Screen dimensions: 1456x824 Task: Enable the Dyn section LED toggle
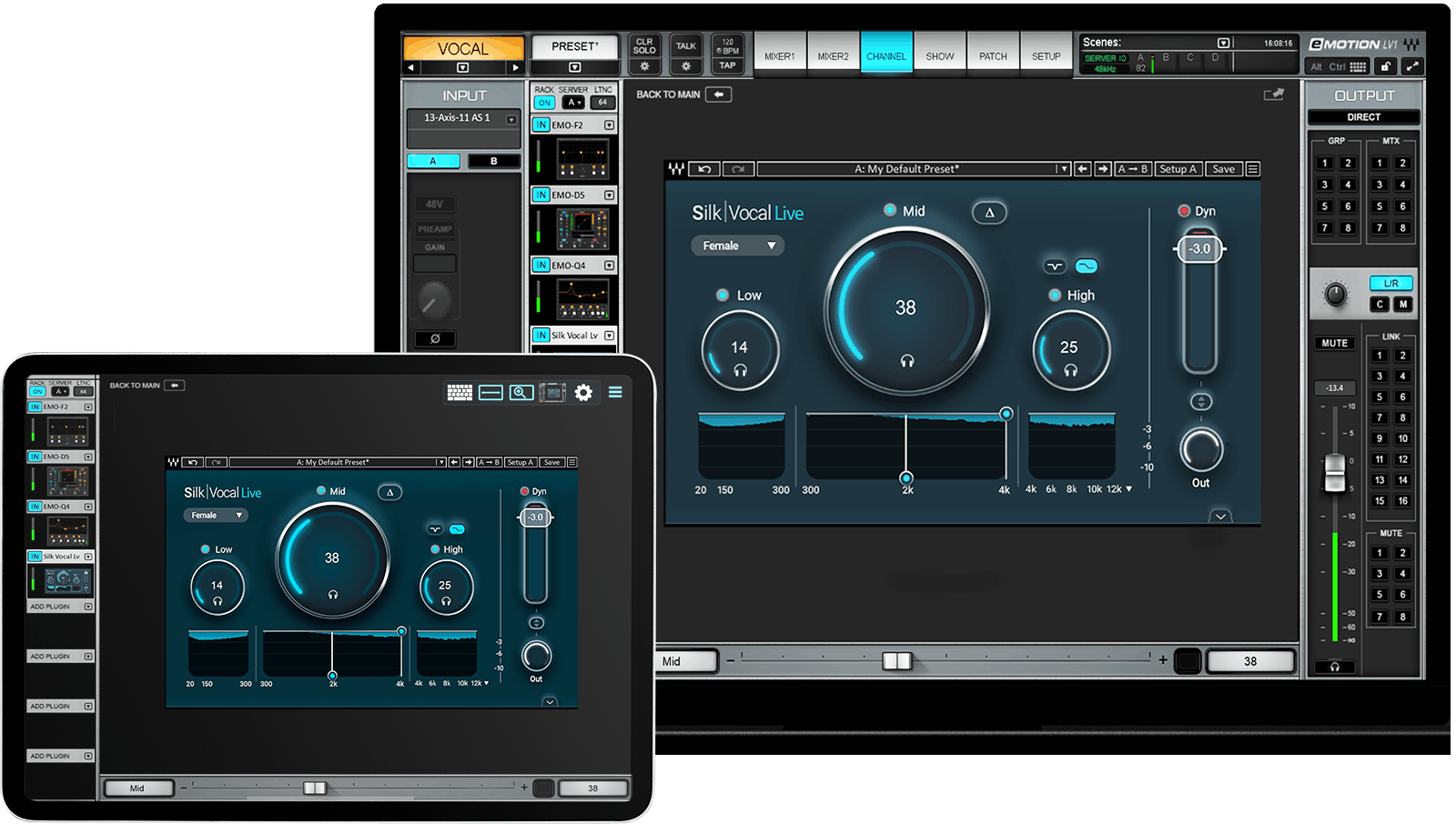click(x=1185, y=210)
